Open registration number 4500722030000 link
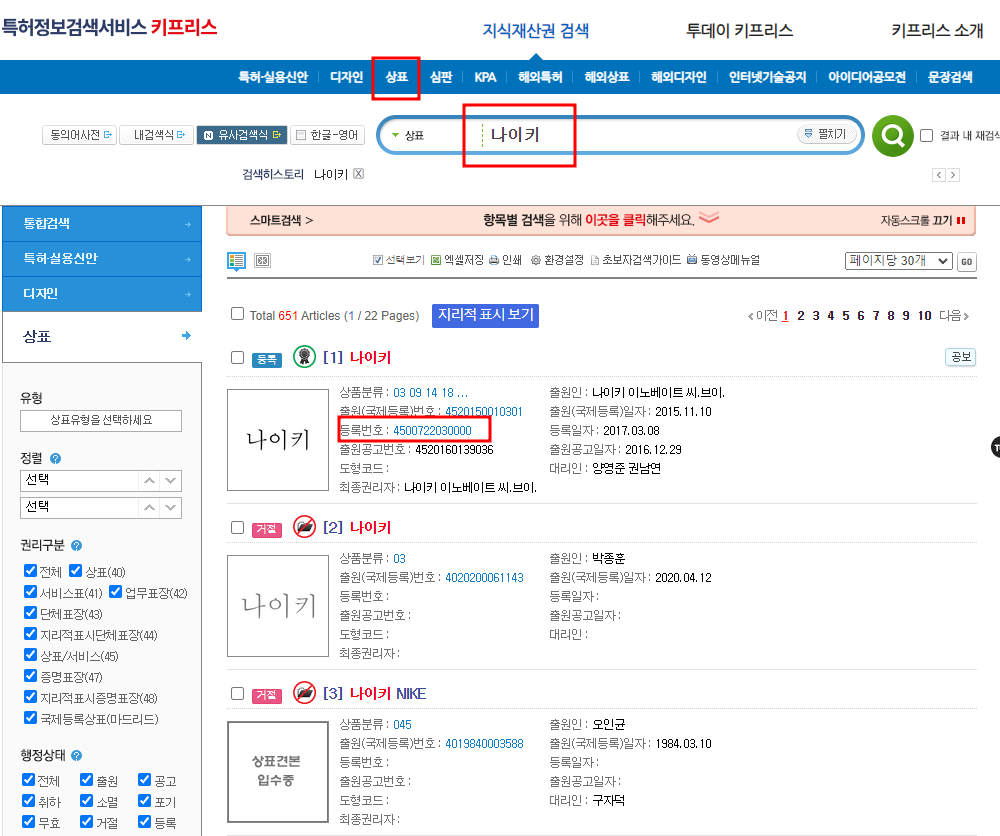 click(x=432, y=431)
